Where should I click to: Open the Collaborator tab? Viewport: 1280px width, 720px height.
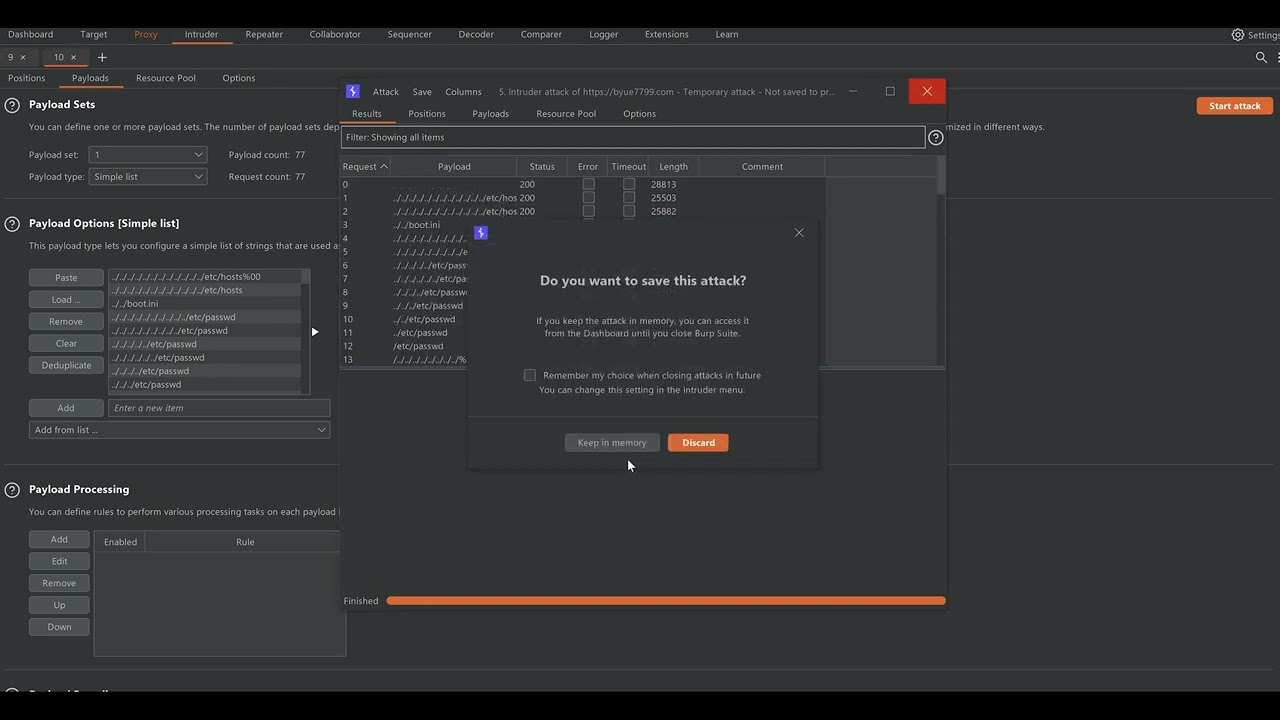tap(335, 35)
